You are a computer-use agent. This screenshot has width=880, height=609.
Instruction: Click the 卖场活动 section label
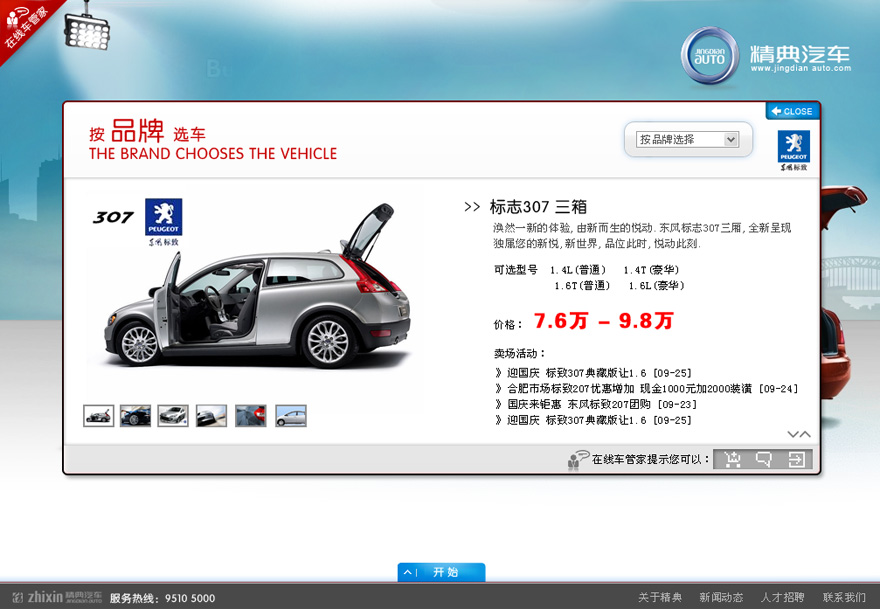coord(520,354)
